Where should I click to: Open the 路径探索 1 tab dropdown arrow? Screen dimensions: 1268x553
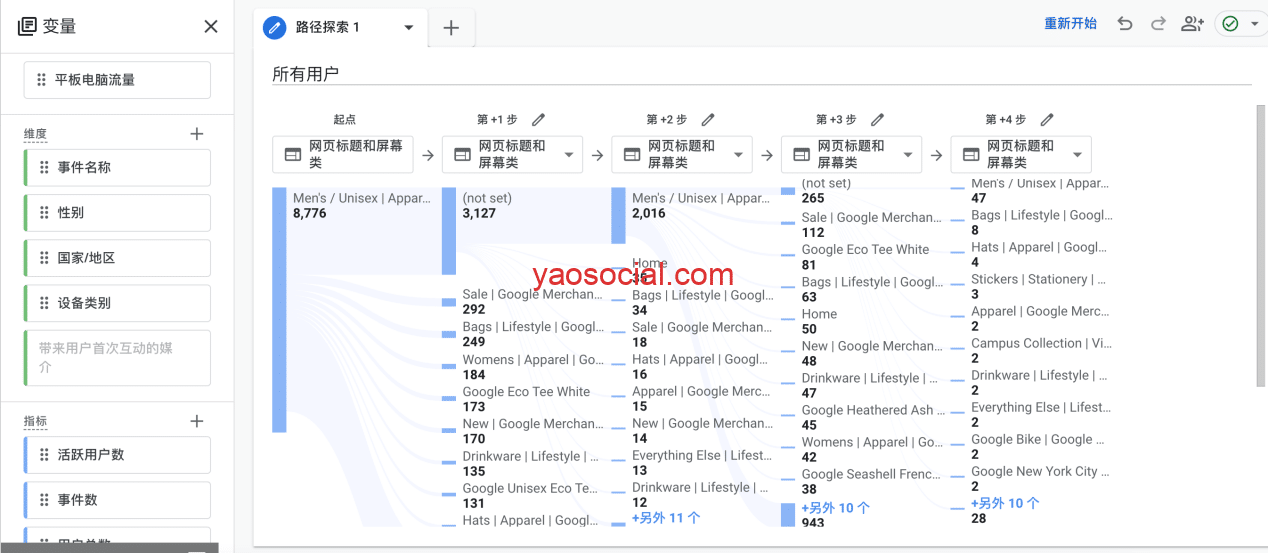(x=409, y=28)
